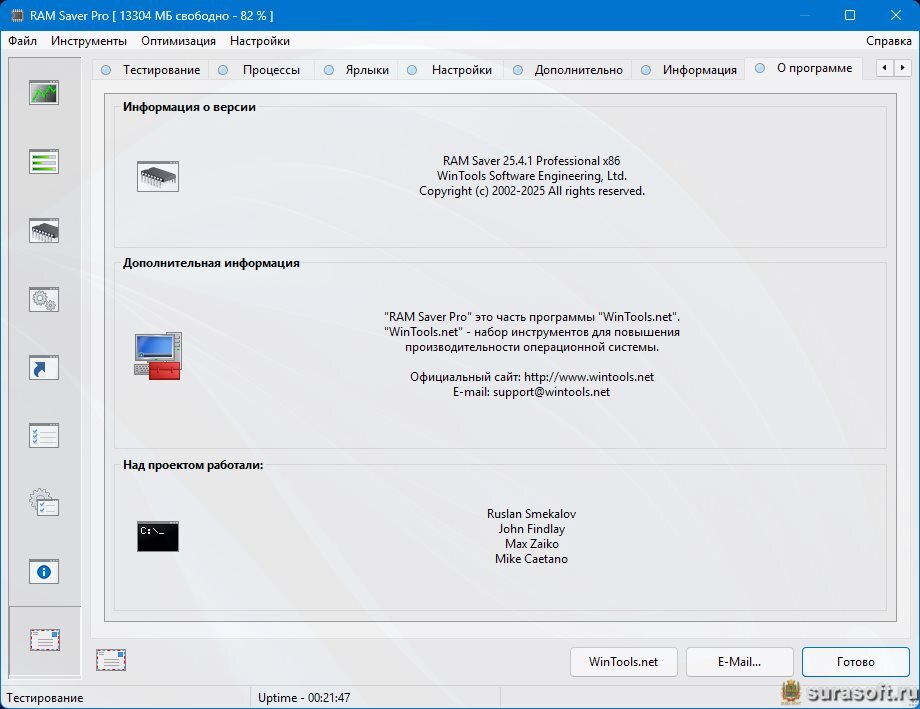Click the E-Mail... button
Screen dimensions: 920x709
739,661
